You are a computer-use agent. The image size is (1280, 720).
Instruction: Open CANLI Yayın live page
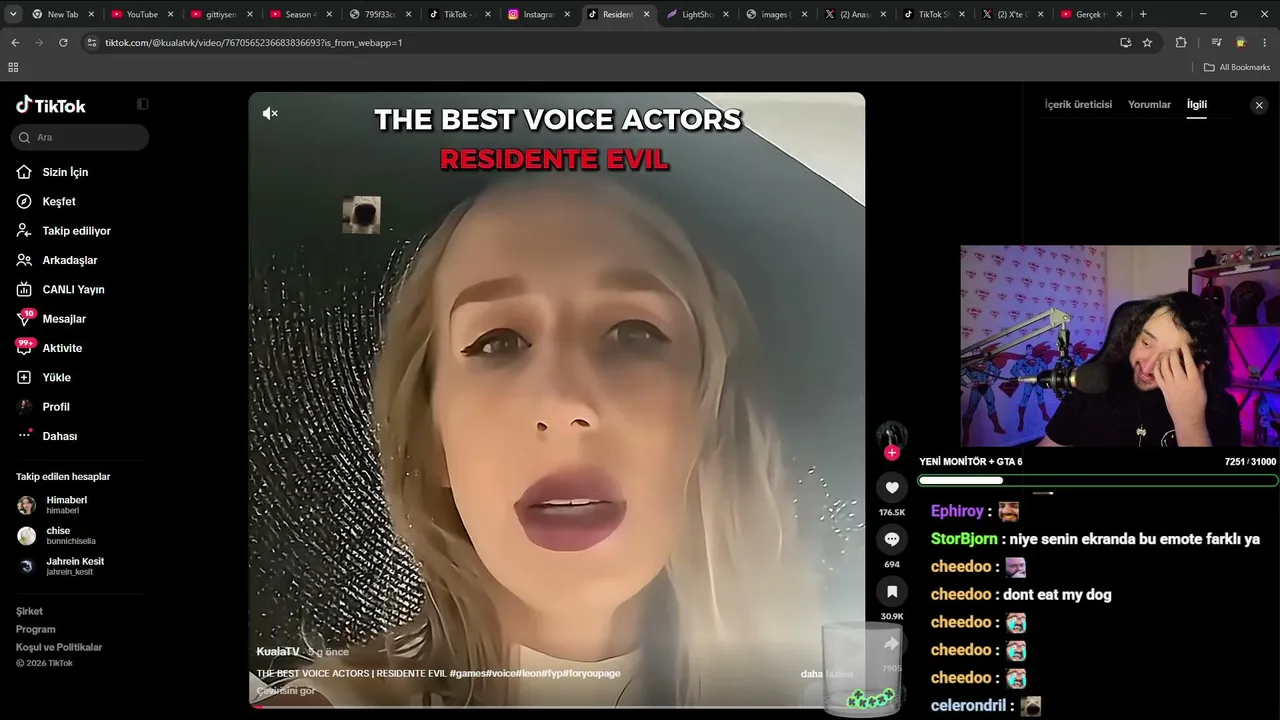tap(73, 289)
